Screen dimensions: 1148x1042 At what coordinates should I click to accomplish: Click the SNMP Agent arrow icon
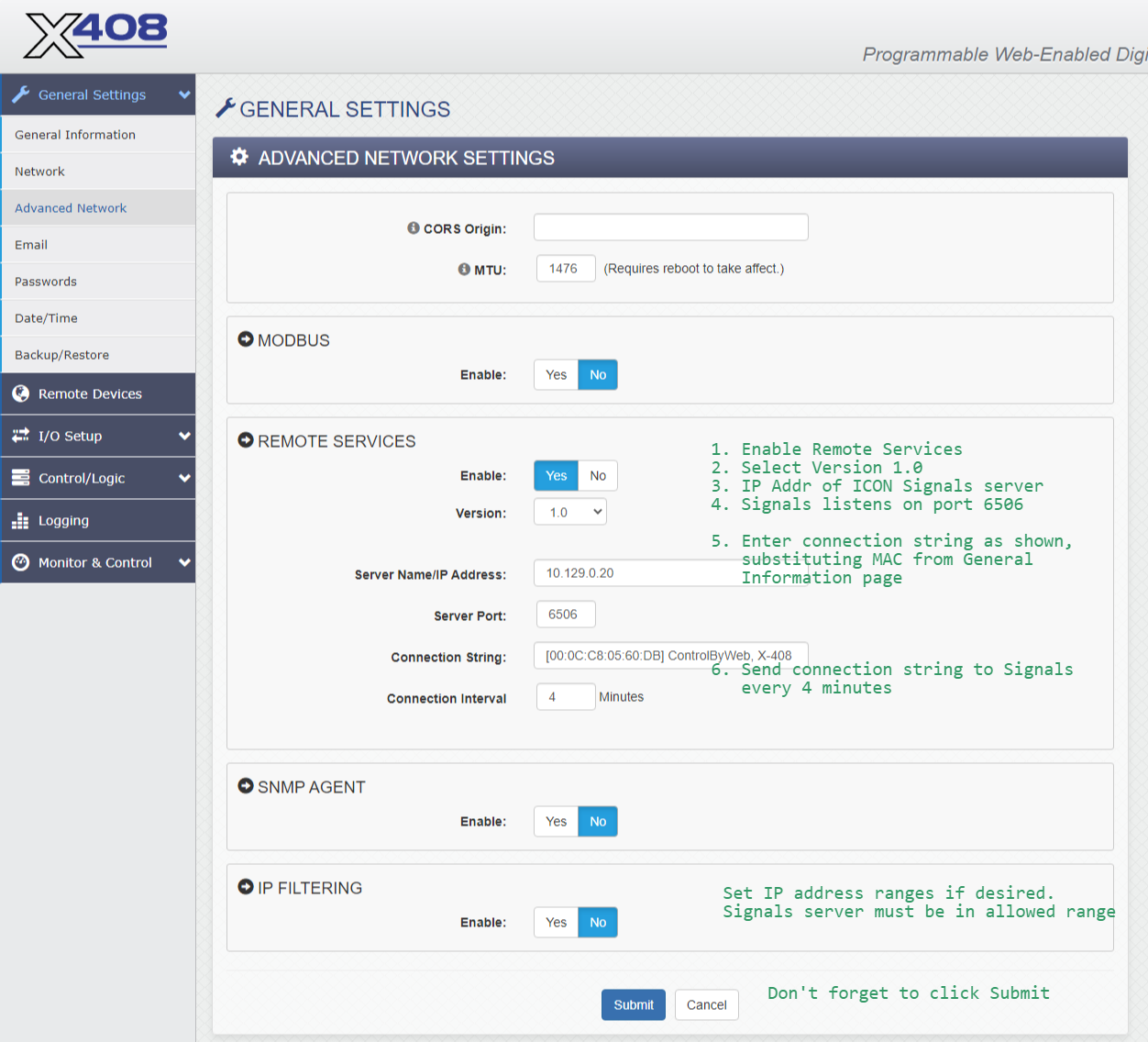[246, 786]
